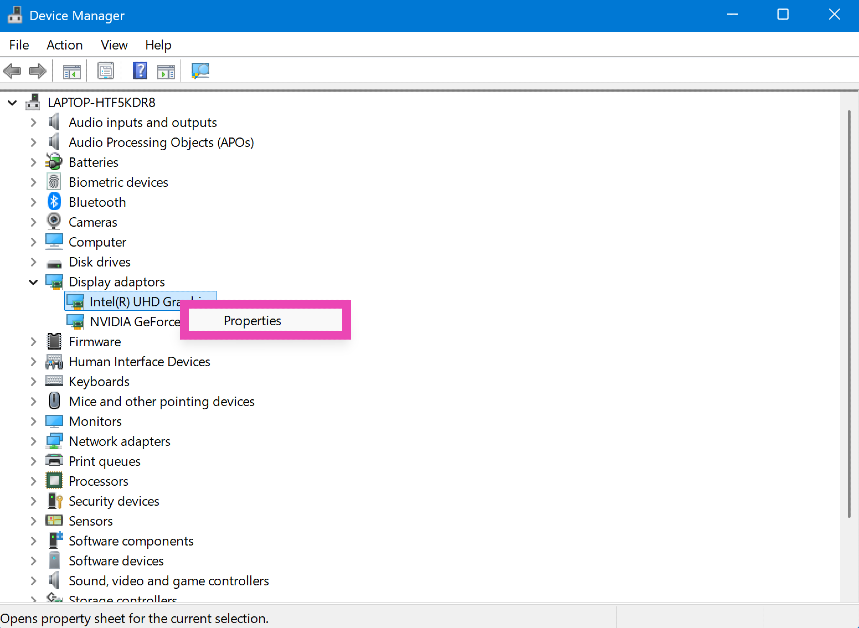Click the Bluetooth device icon
Screen dimensions: 859x628
coord(54,202)
